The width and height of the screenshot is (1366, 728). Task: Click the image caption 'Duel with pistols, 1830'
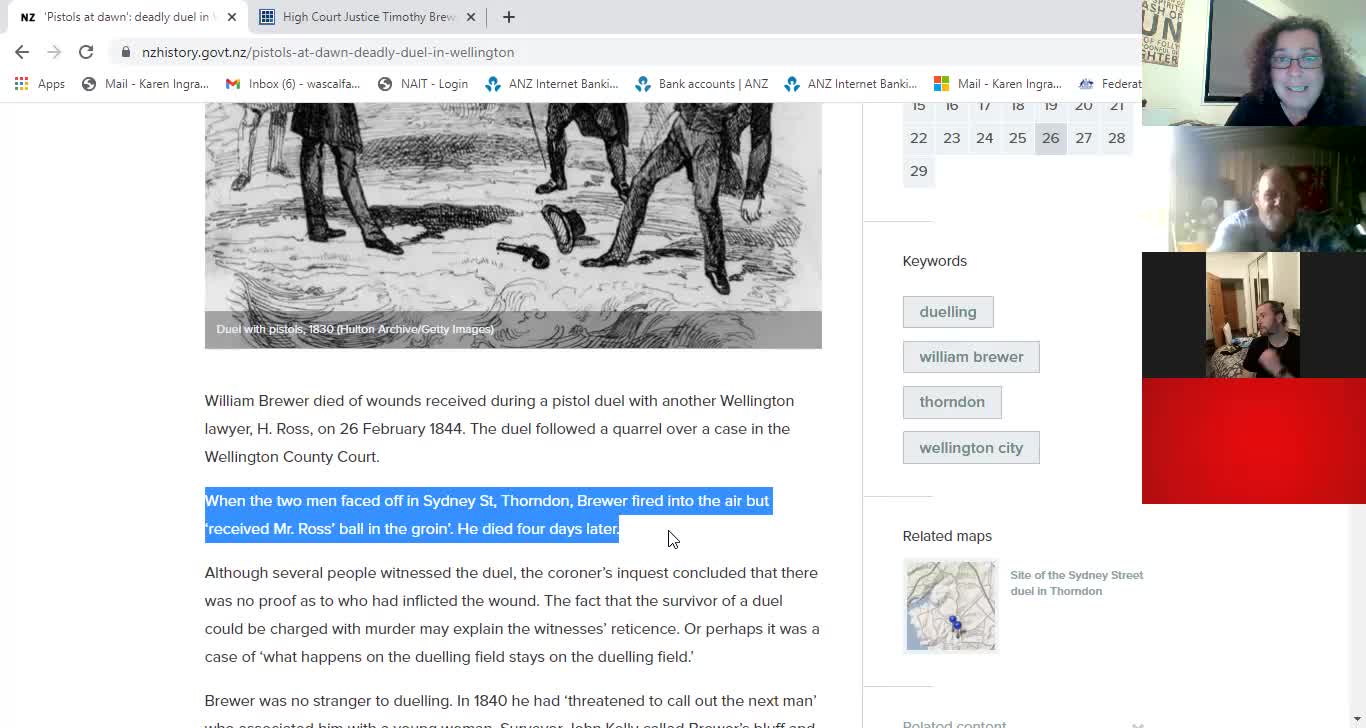(355, 329)
